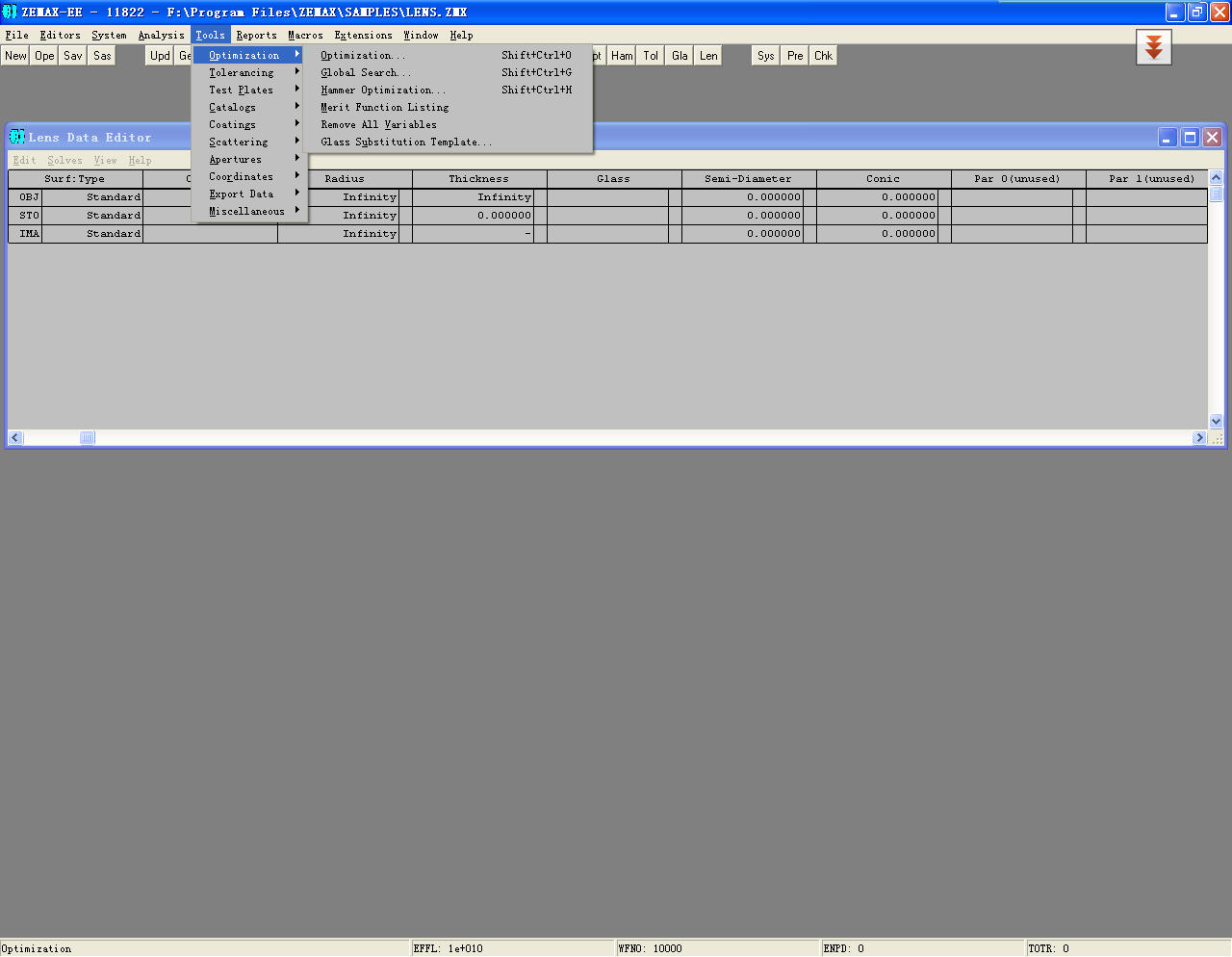This screenshot has height=957, width=1232.
Task: Expand the Catalogs submenu
Action: tap(249, 108)
